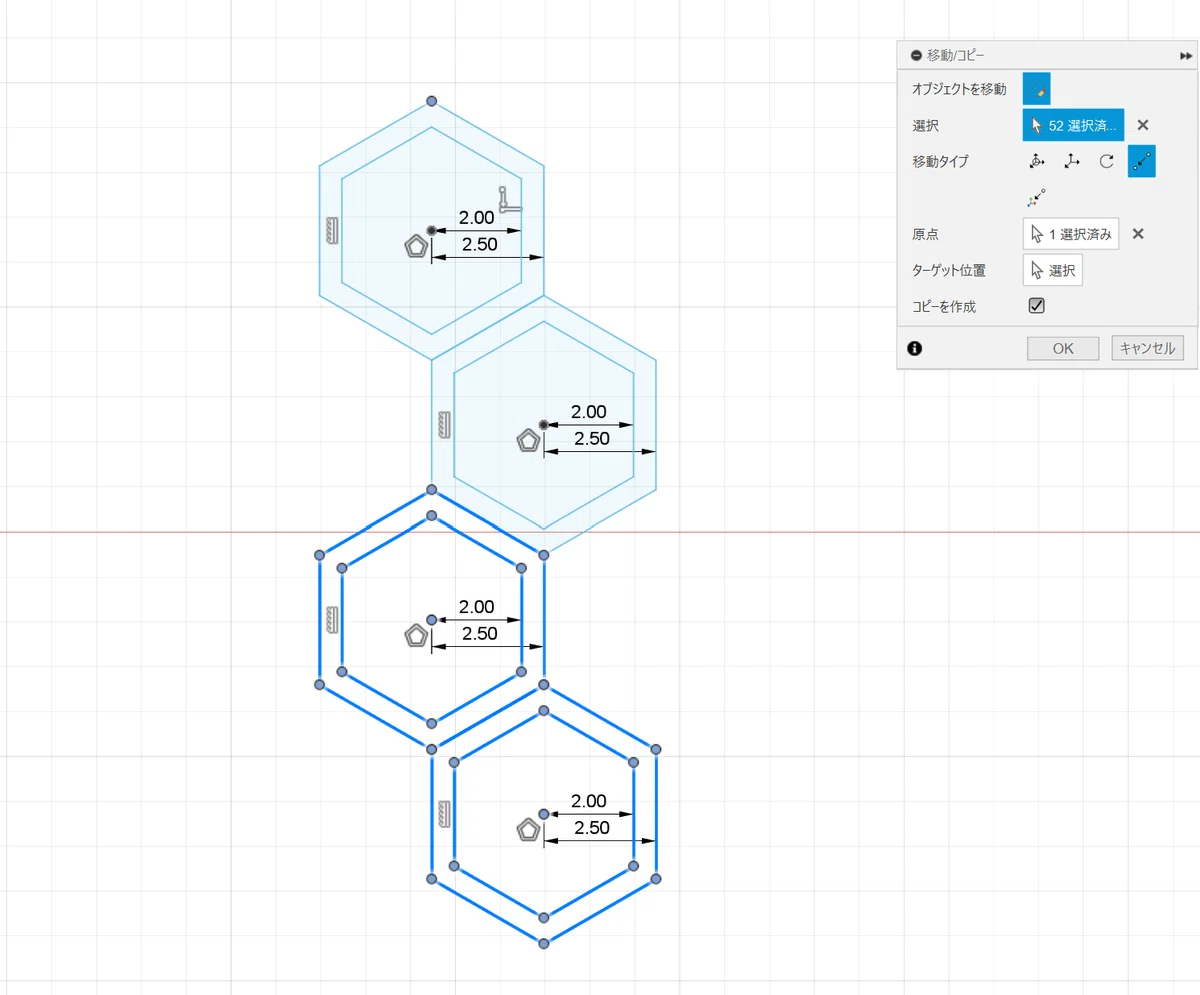Image resolution: width=1200 pixels, height=995 pixels.
Task: Select the Translate move type icon
Action: pos(1072,161)
